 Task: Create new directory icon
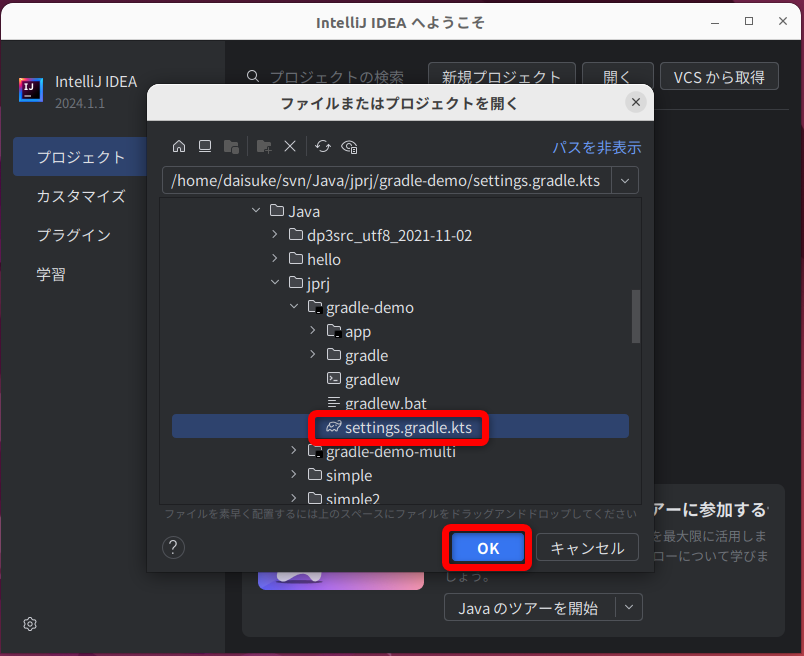pos(264,147)
